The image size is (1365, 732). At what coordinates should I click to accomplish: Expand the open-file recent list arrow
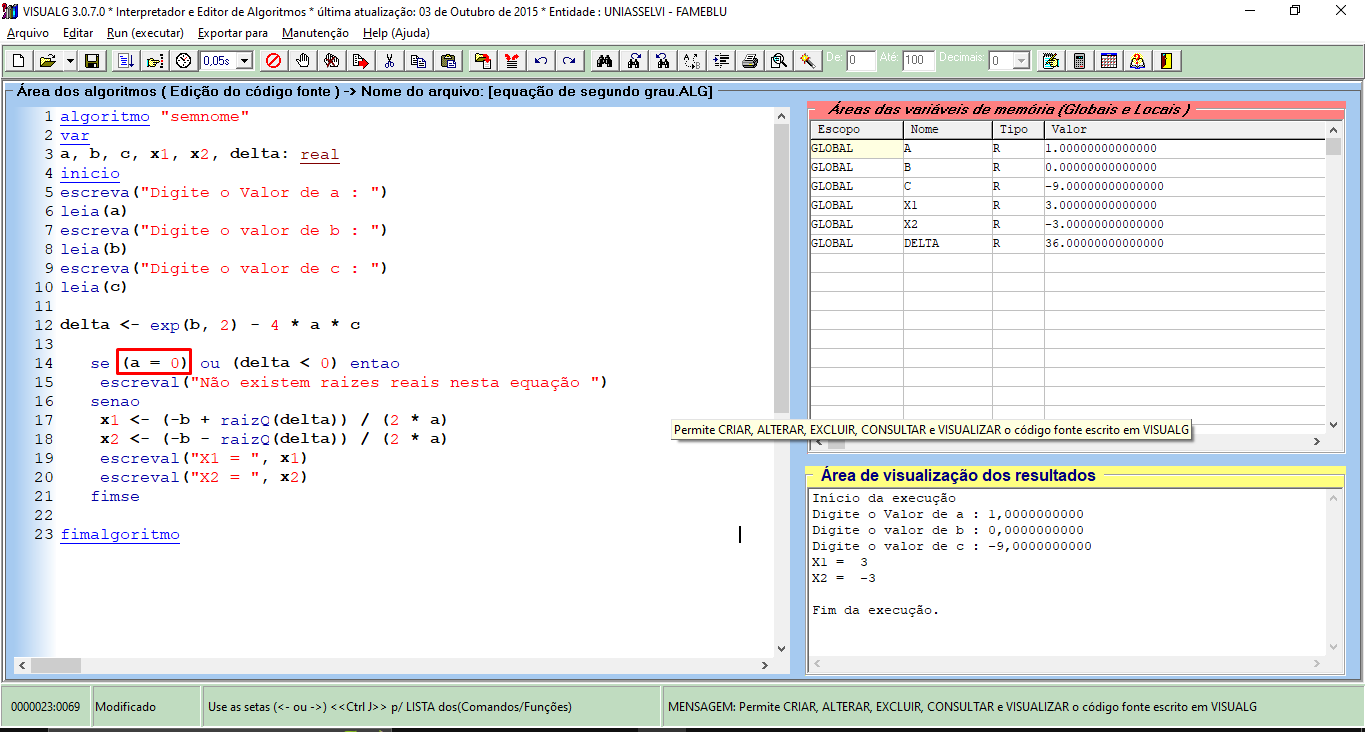tap(70, 61)
